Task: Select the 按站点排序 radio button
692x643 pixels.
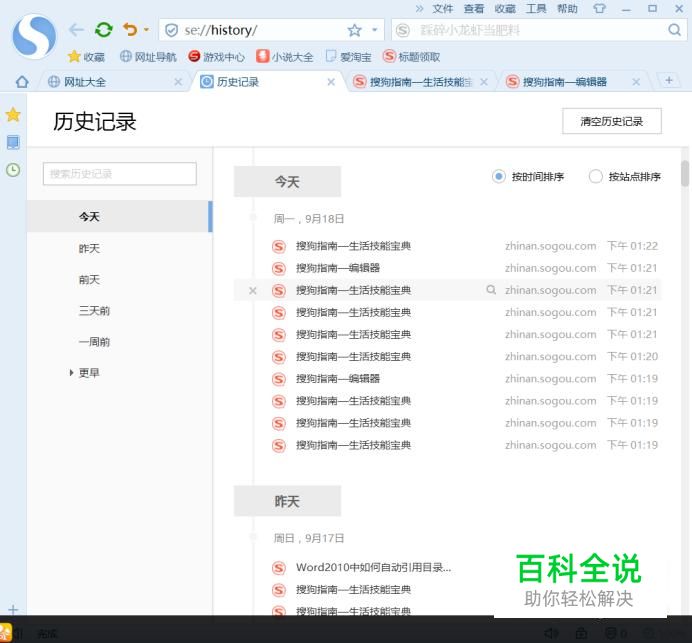Action: pos(595,177)
